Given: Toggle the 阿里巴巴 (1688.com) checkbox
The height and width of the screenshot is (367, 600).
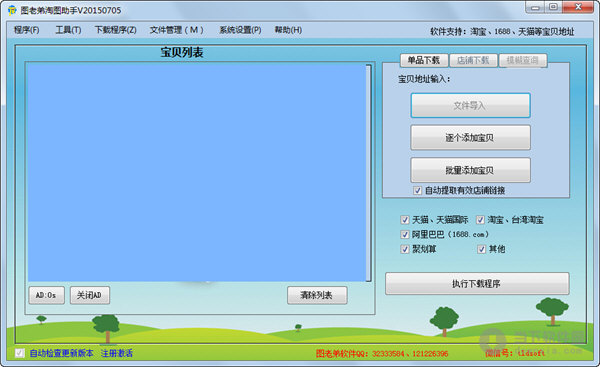Looking at the screenshot, I should [x=404, y=234].
